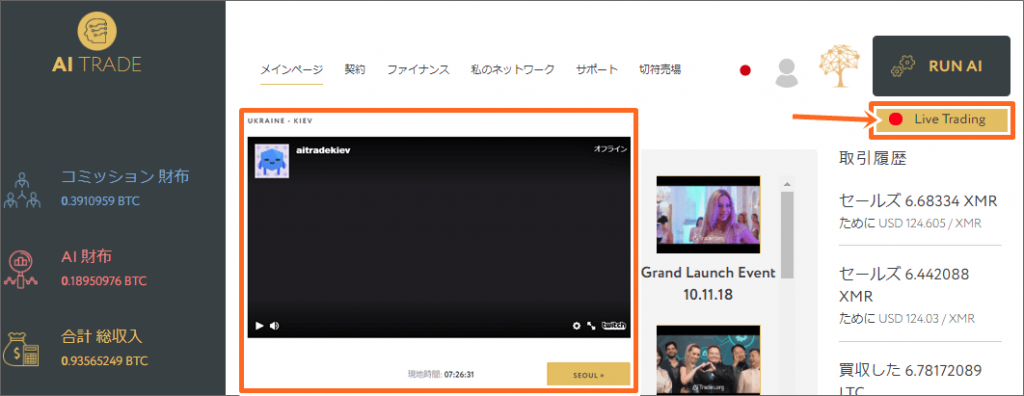Click the 0.18950976 BTC value
Screen dimensions: 1024x396
(104, 281)
